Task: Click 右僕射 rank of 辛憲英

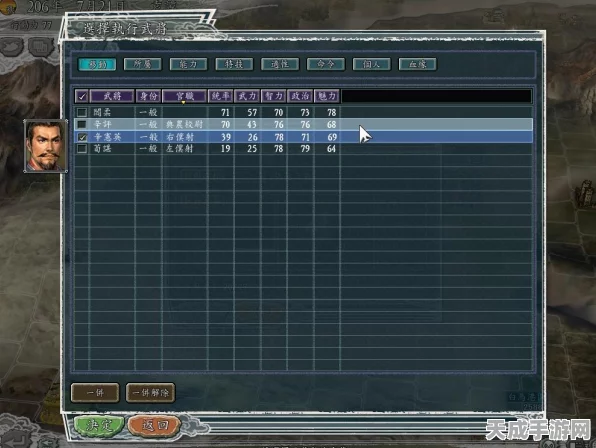Action: tap(179, 137)
